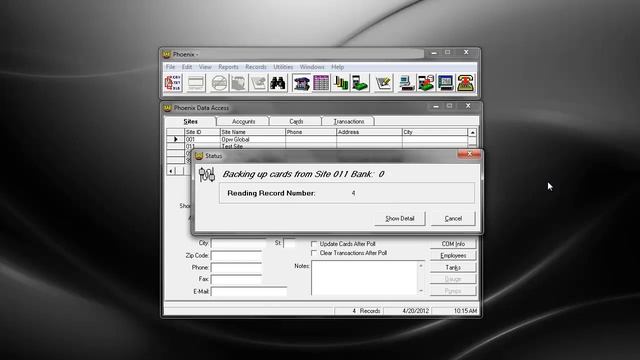The width and height of the screenshot is (640, 360).
Task: Open the File menu
Action: point(171,67)
